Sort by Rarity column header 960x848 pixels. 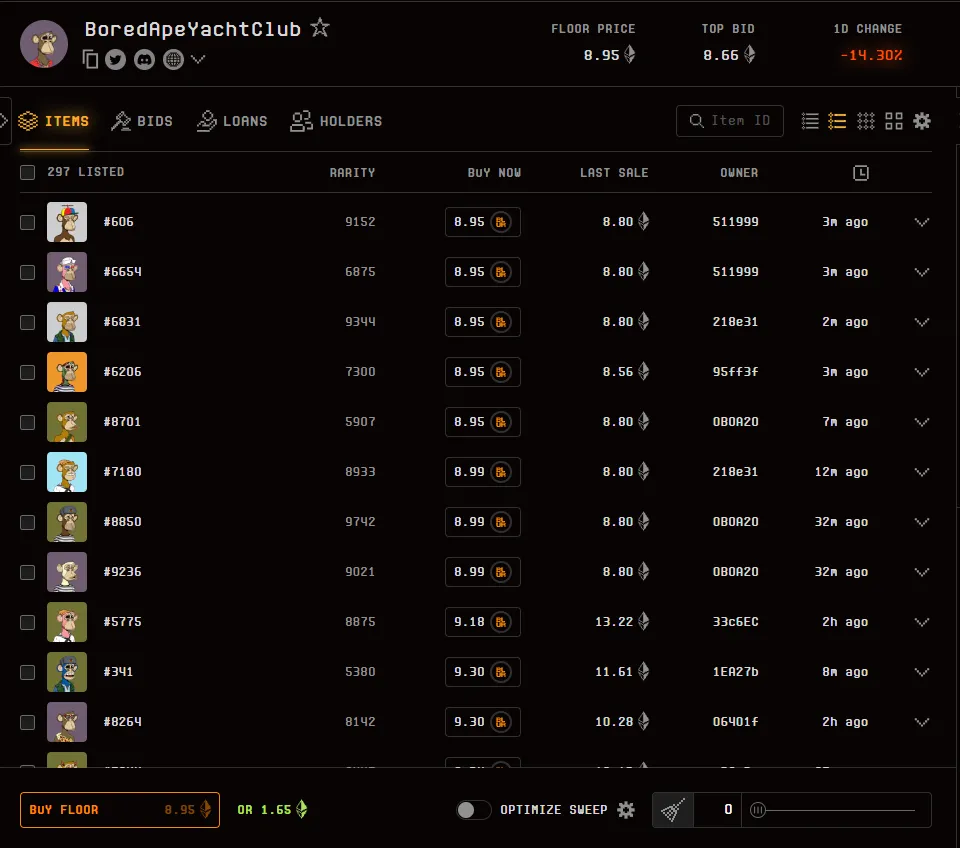(352, 173)
